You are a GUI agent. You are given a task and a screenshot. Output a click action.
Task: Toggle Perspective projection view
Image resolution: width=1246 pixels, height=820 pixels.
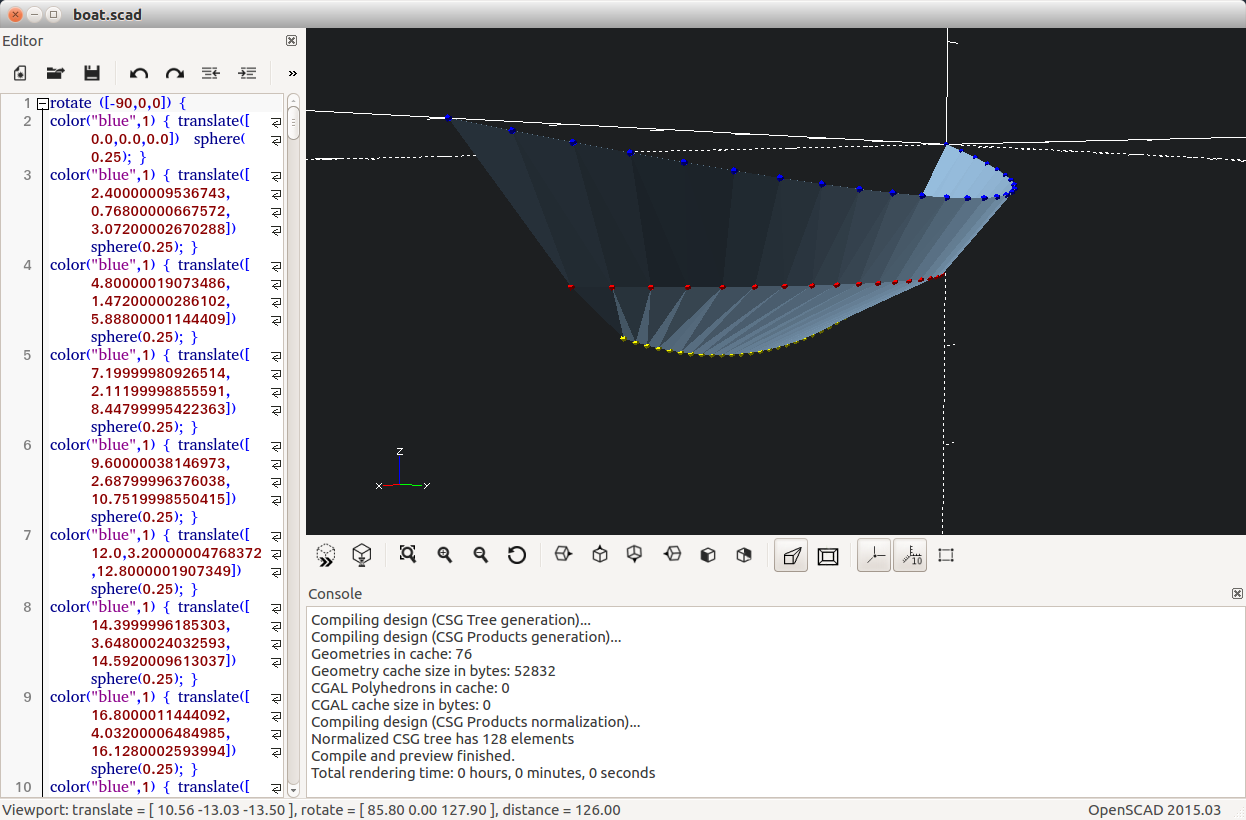point(791,555)
